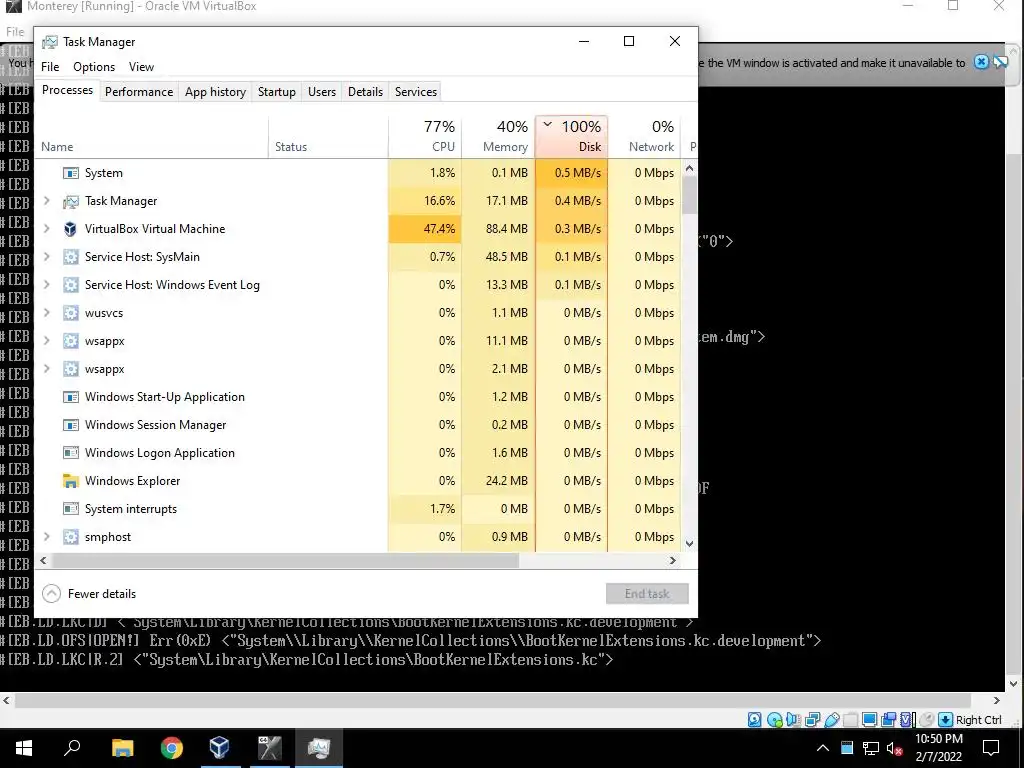Open File Explorer from the taskbar
Screen dimensions: 1024x768
tap(122, 748)
